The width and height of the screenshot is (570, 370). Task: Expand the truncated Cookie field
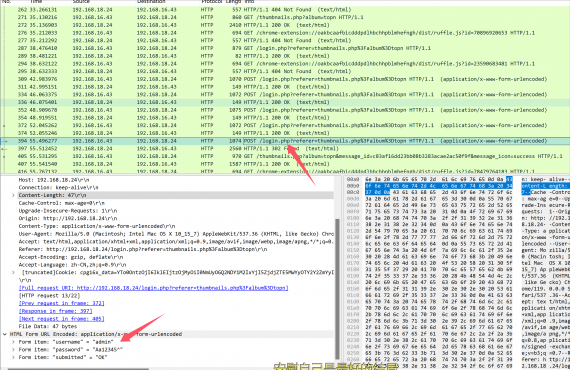pyautogui.click(x=13, y=272)
